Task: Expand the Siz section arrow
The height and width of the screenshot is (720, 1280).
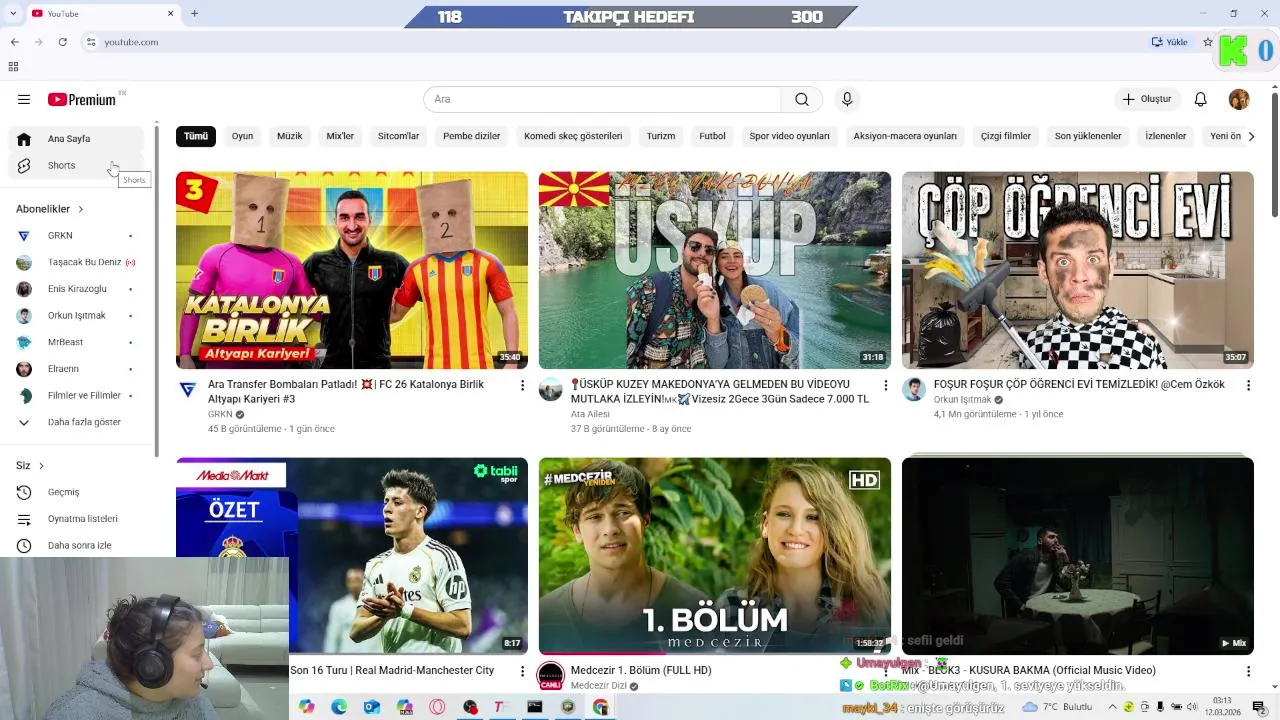Action: tap(41, 466)
